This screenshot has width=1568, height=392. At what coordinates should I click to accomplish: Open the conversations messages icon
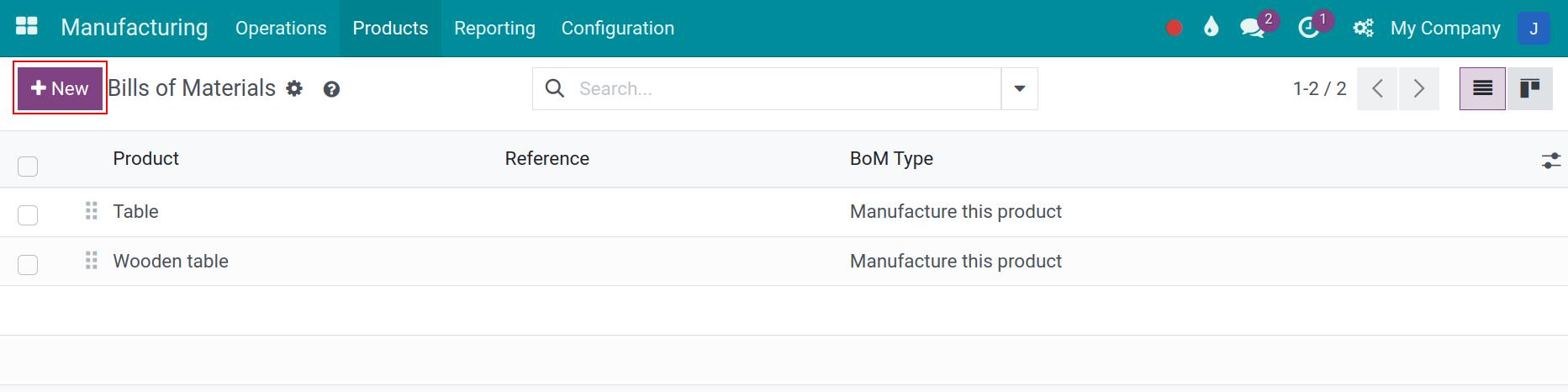click(1252, 28)
